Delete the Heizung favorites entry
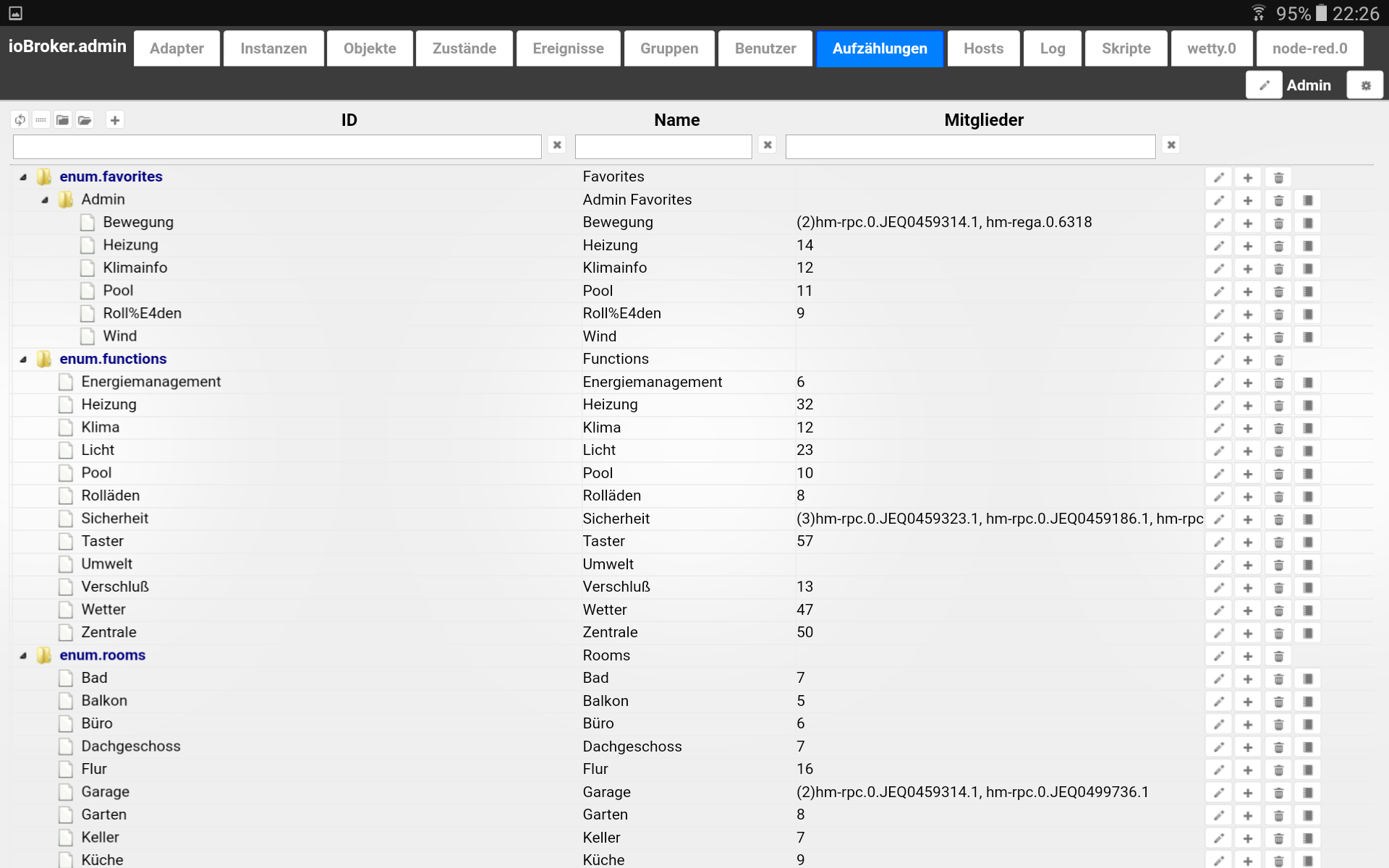1389x868 pixels. 1278,246
